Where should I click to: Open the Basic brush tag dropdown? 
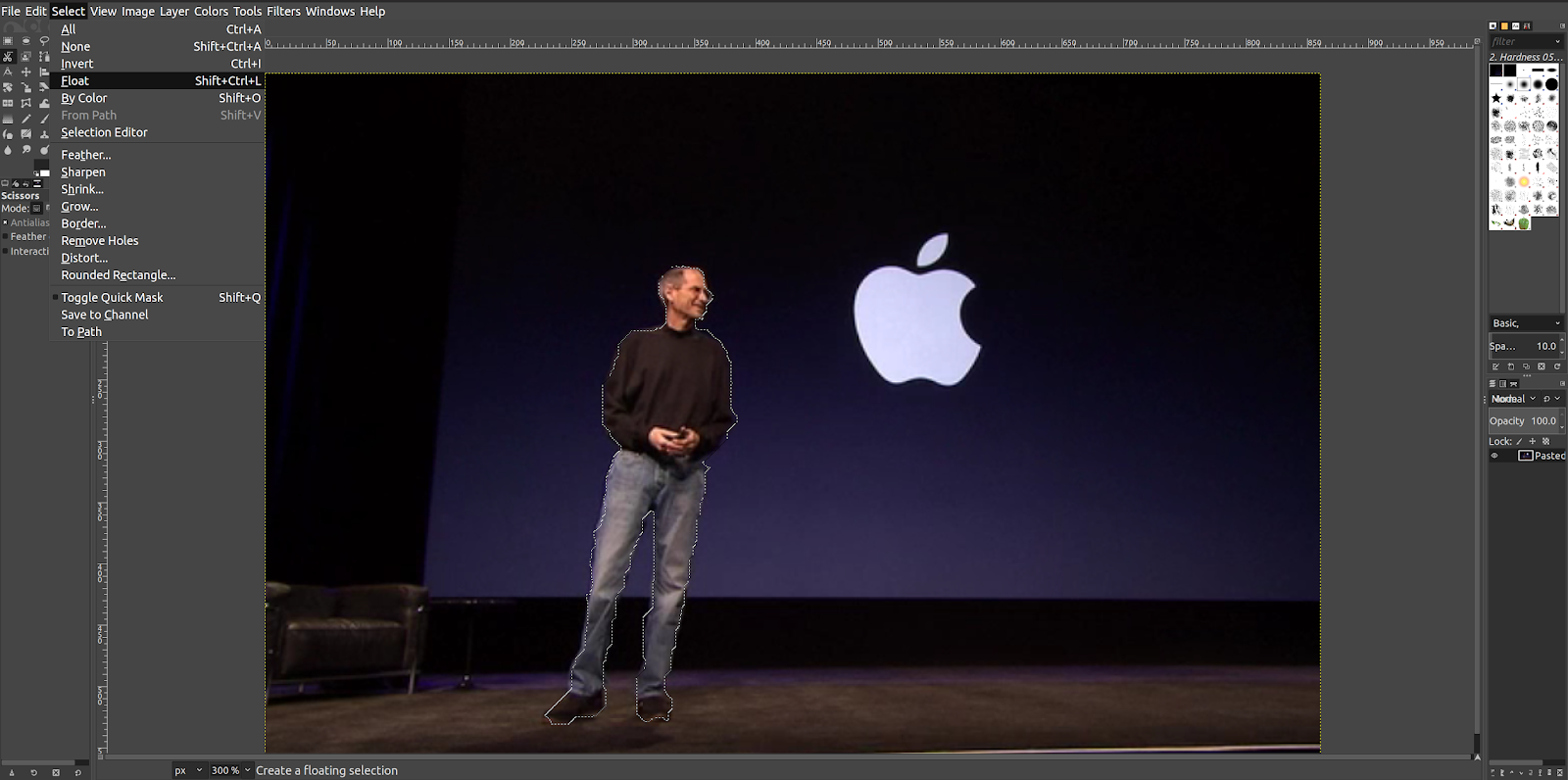1525,323
